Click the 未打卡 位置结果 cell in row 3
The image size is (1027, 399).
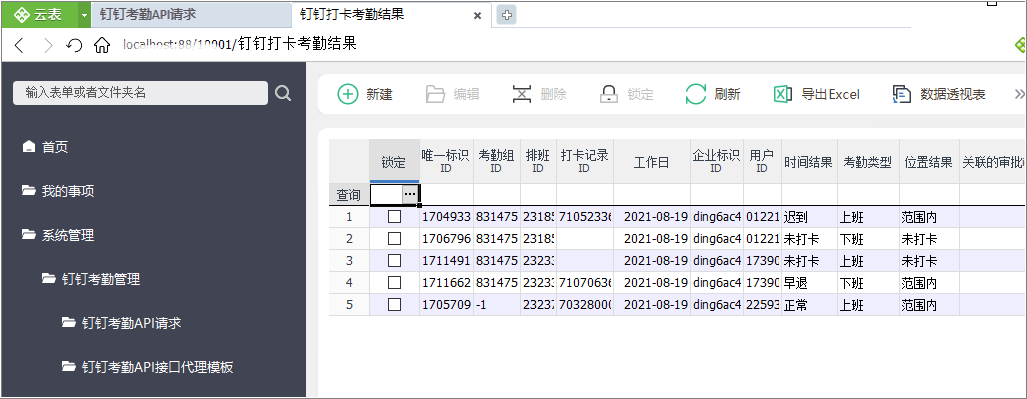pyautogui.click(x=929, y=261)
